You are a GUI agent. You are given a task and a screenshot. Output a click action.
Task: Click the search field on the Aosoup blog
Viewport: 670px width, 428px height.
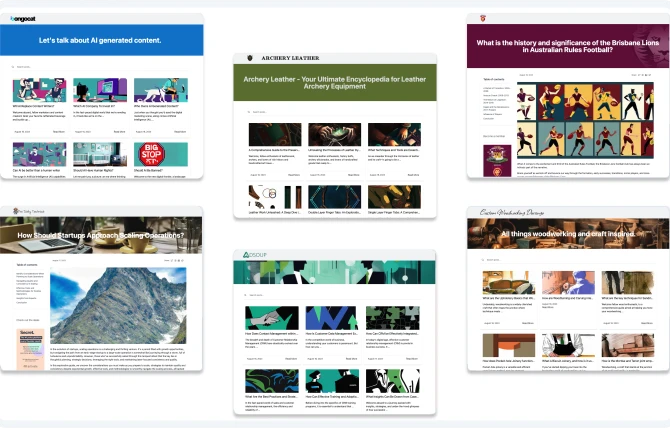(x=333, y=295)
